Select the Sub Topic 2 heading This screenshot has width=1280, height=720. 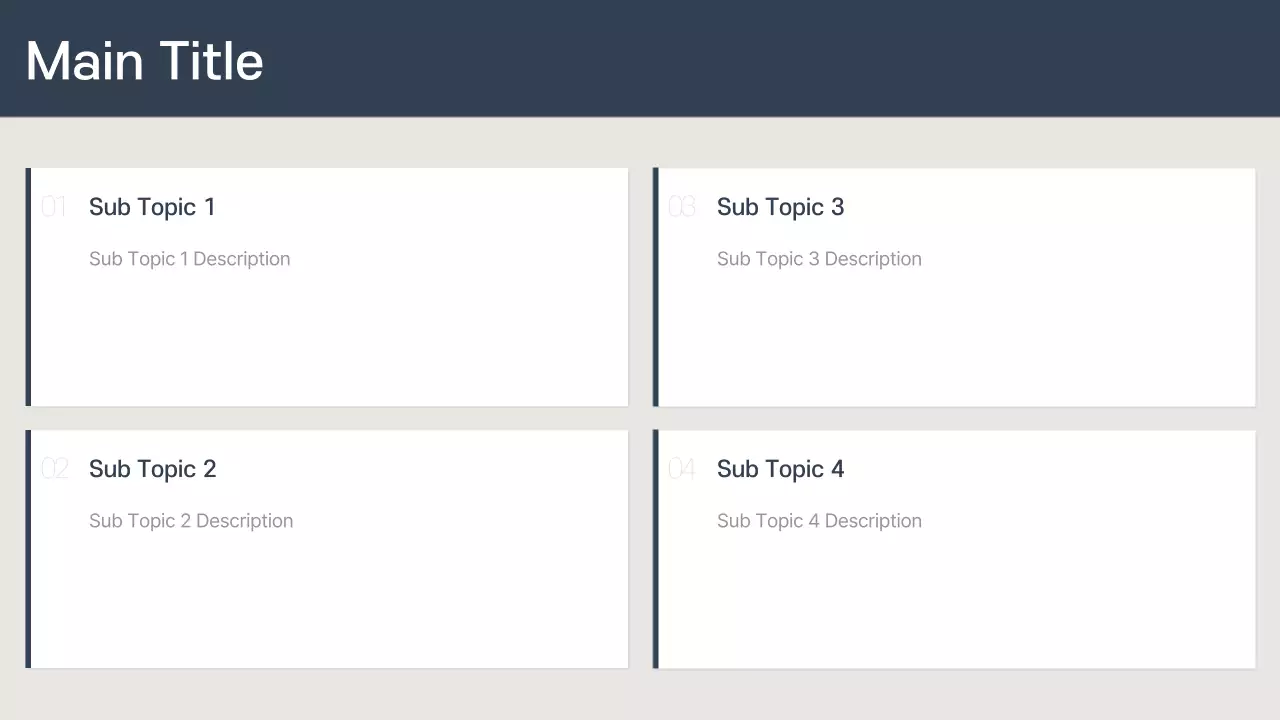point(152,469)
